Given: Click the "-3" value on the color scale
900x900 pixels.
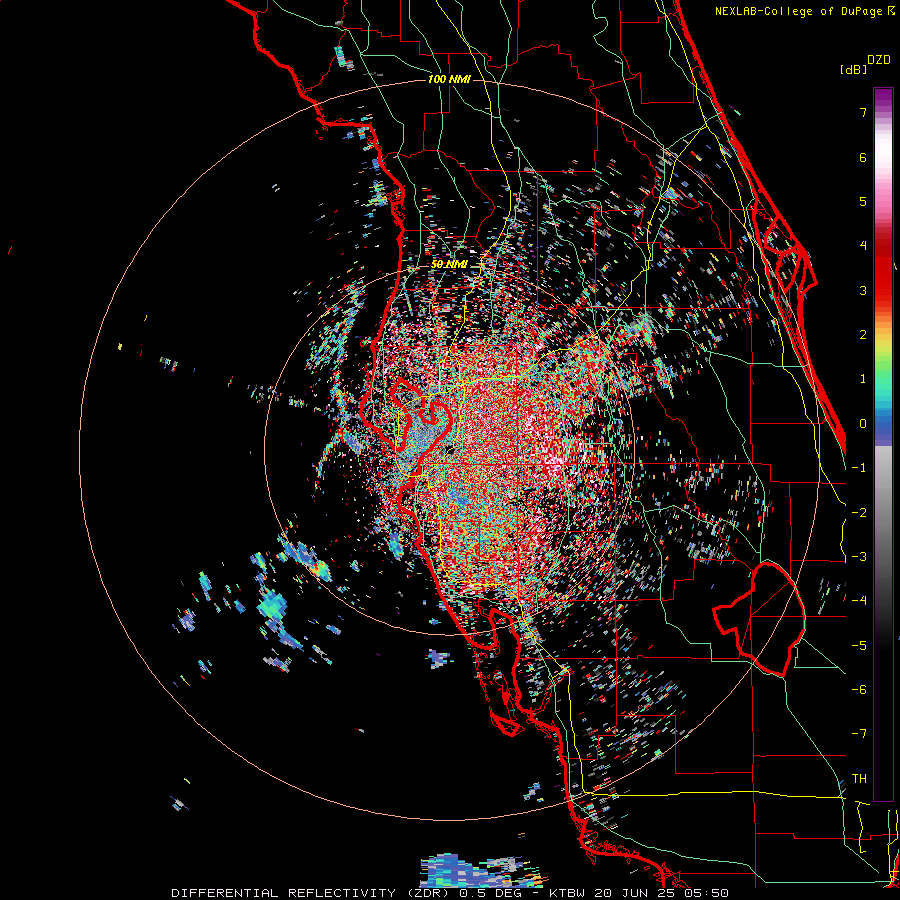Looking at the screenshot, I should 859,556.
